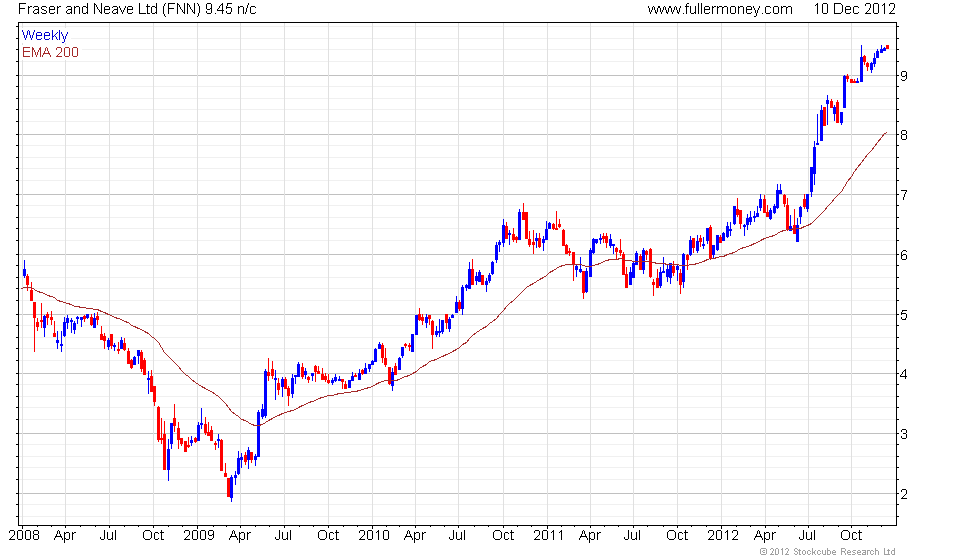Click the y-axis value 6
This screenshot has height=560, width=980.
pos(904,255)
